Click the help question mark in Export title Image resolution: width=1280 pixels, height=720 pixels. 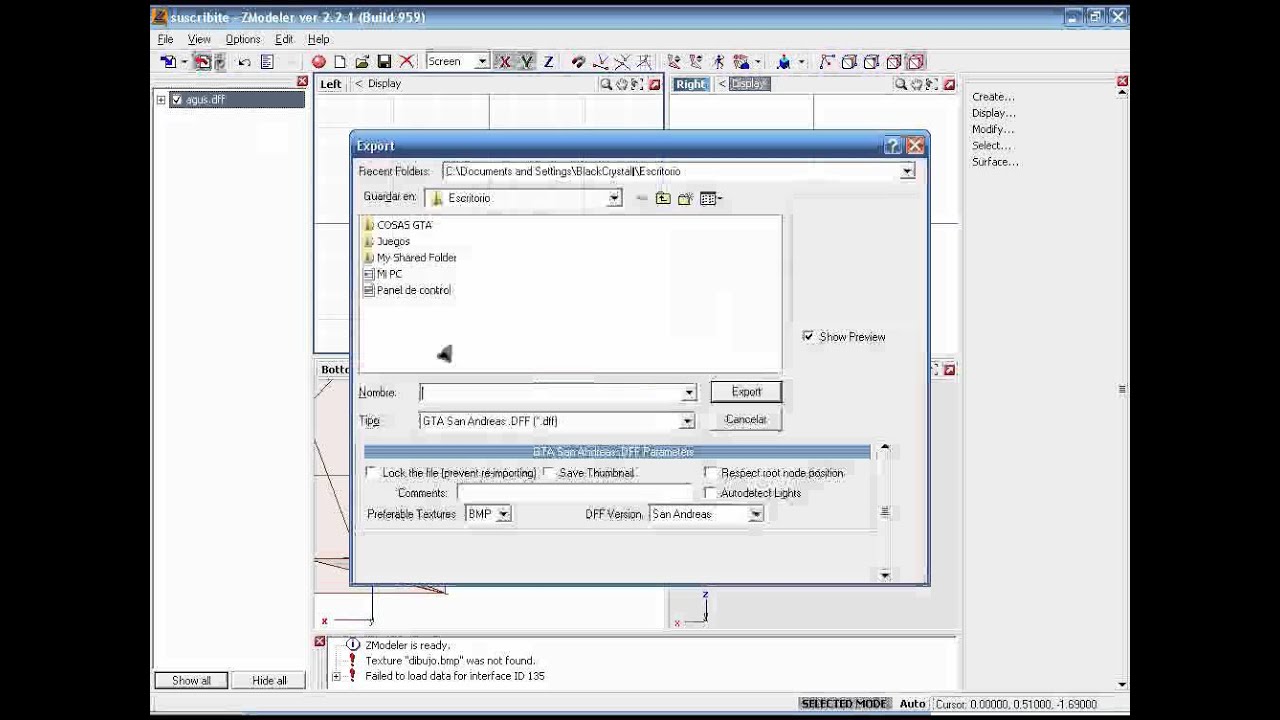point(893,146)
